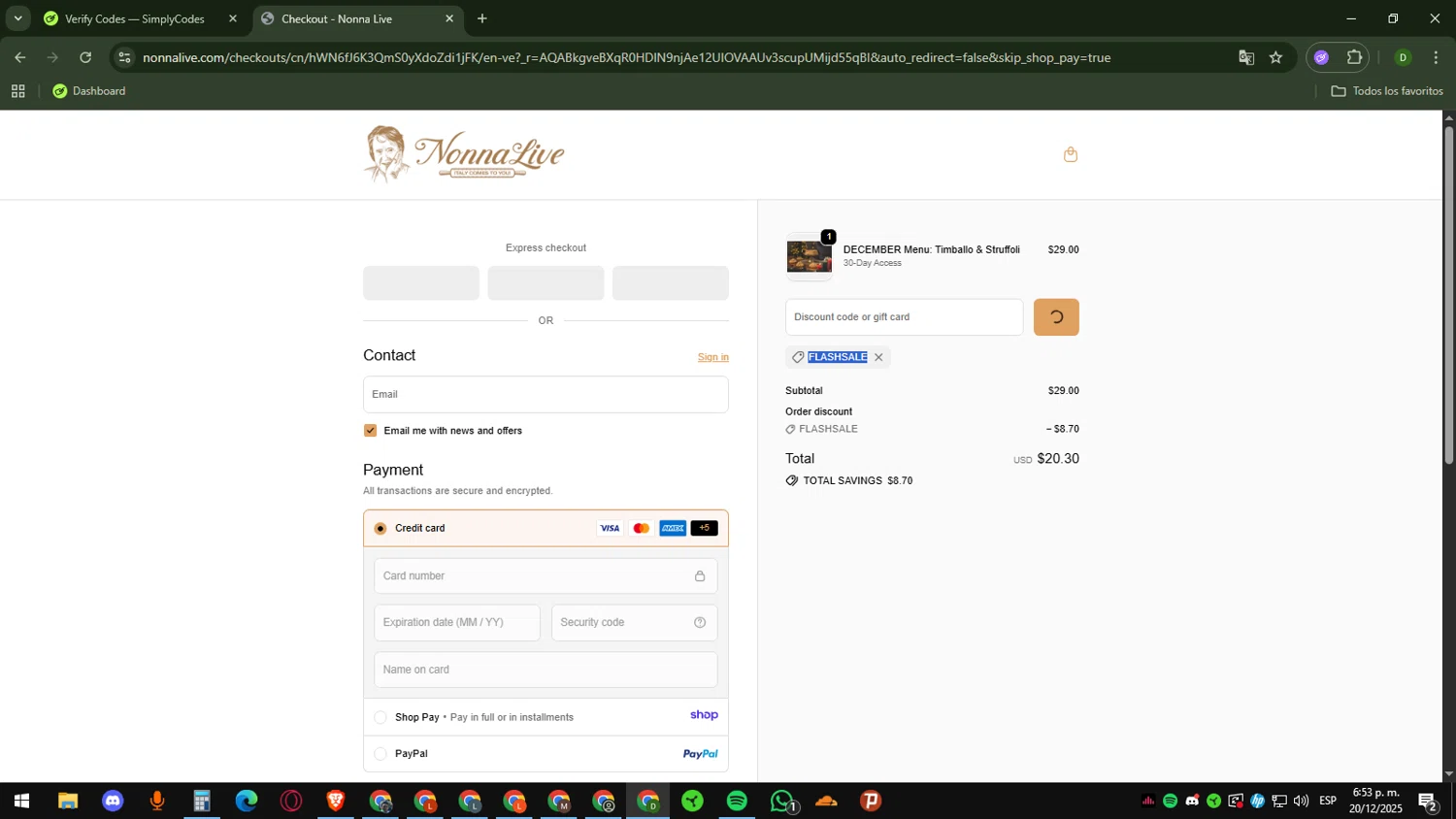Open WhatsApp from the taskbar
This screenshot has width=1456, height=819.
[x=782, y=802]
